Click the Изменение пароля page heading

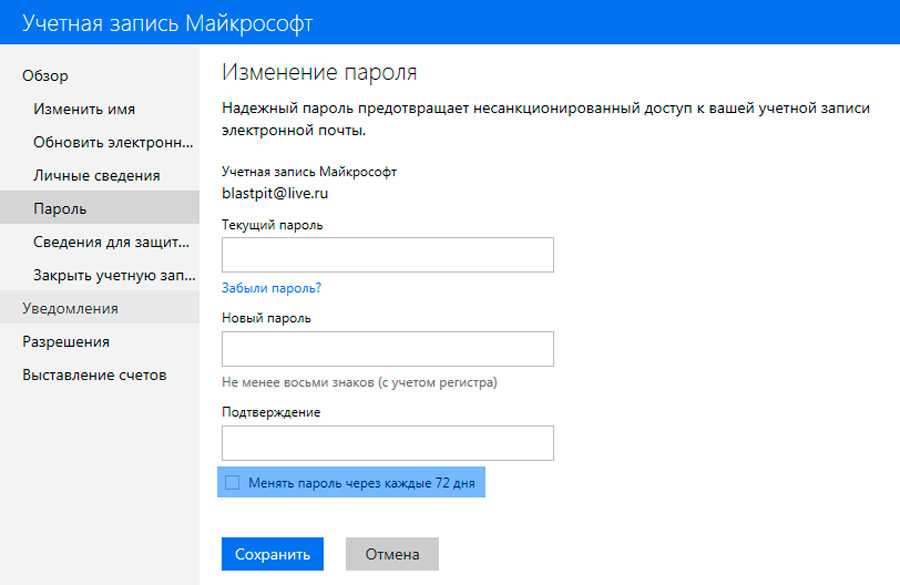click(319, 72)
